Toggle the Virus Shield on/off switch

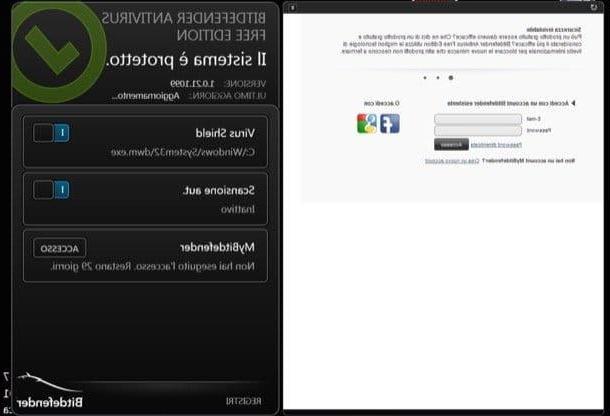point(51,133)
